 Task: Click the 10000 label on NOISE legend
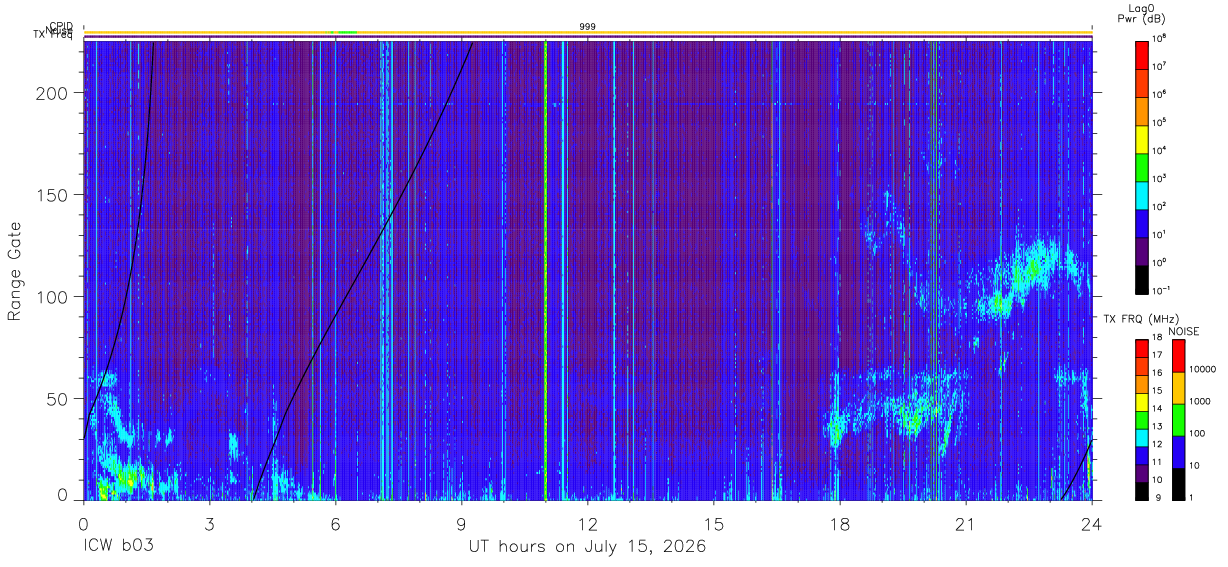[x=1202, y=369]
